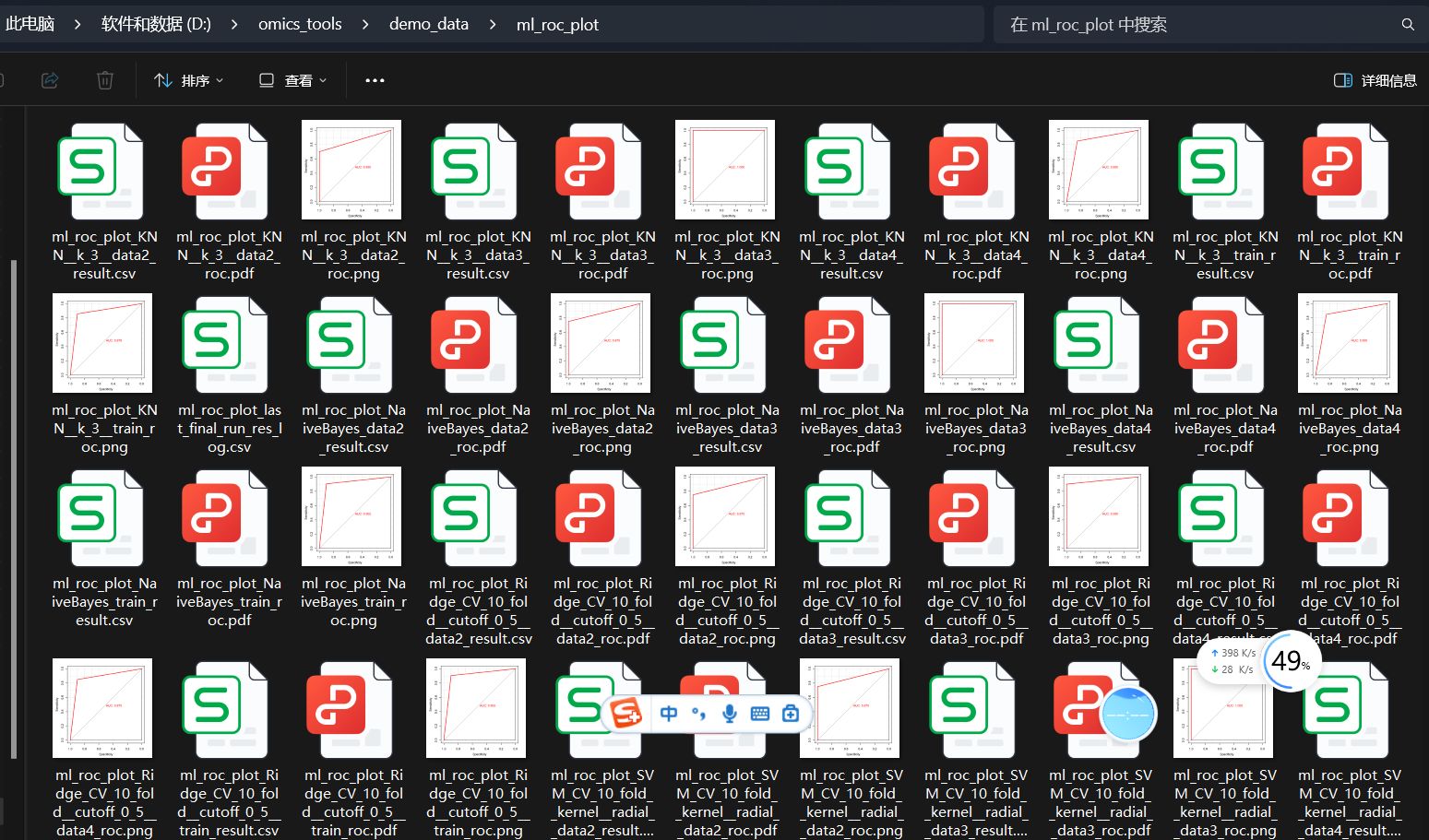Viewport: 1429px width, 840px height.
Task: Click the 49% memory usage widget
Action: tap(1291, 660)
